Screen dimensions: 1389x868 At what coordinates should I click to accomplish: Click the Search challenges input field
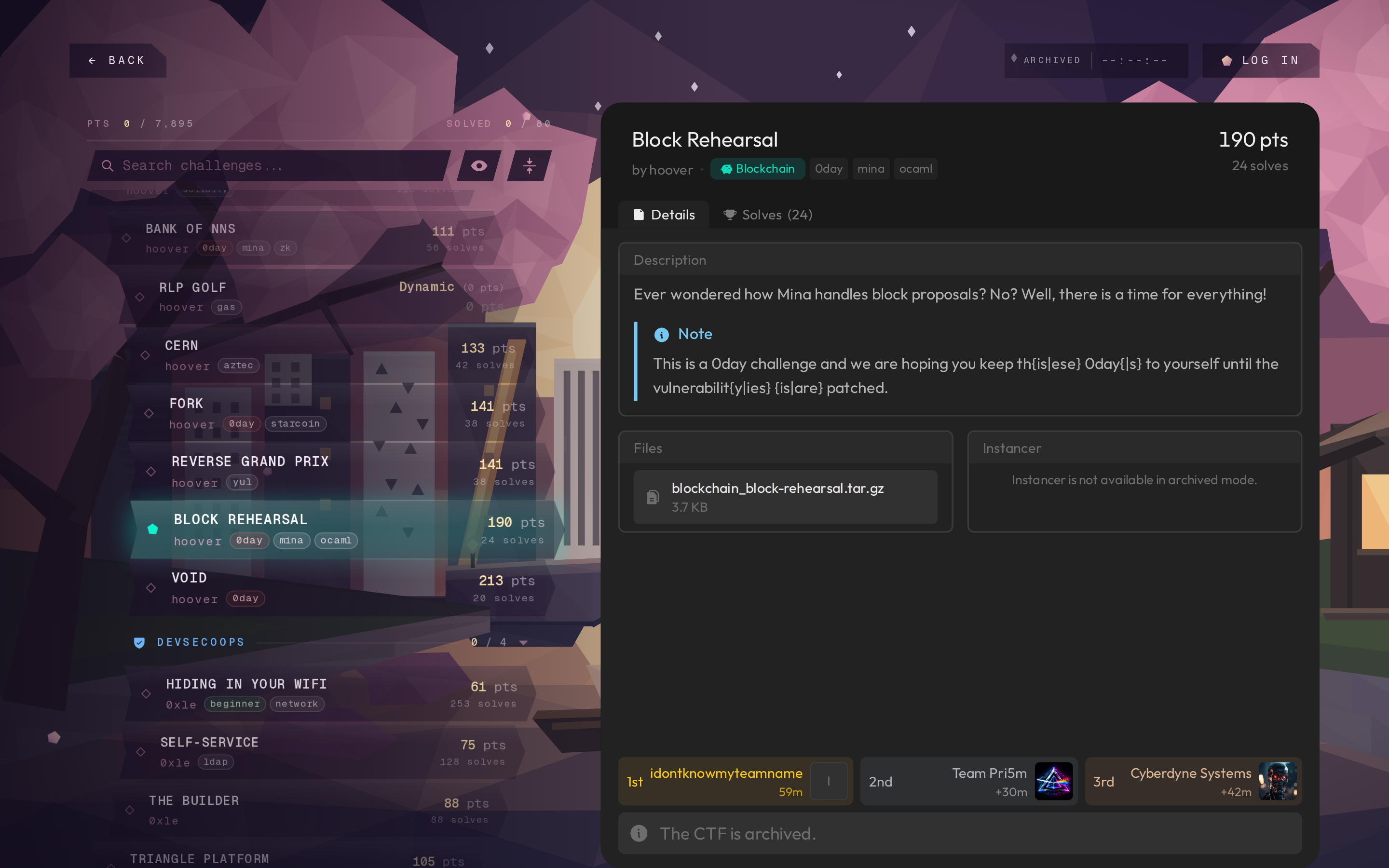point(270,166)
